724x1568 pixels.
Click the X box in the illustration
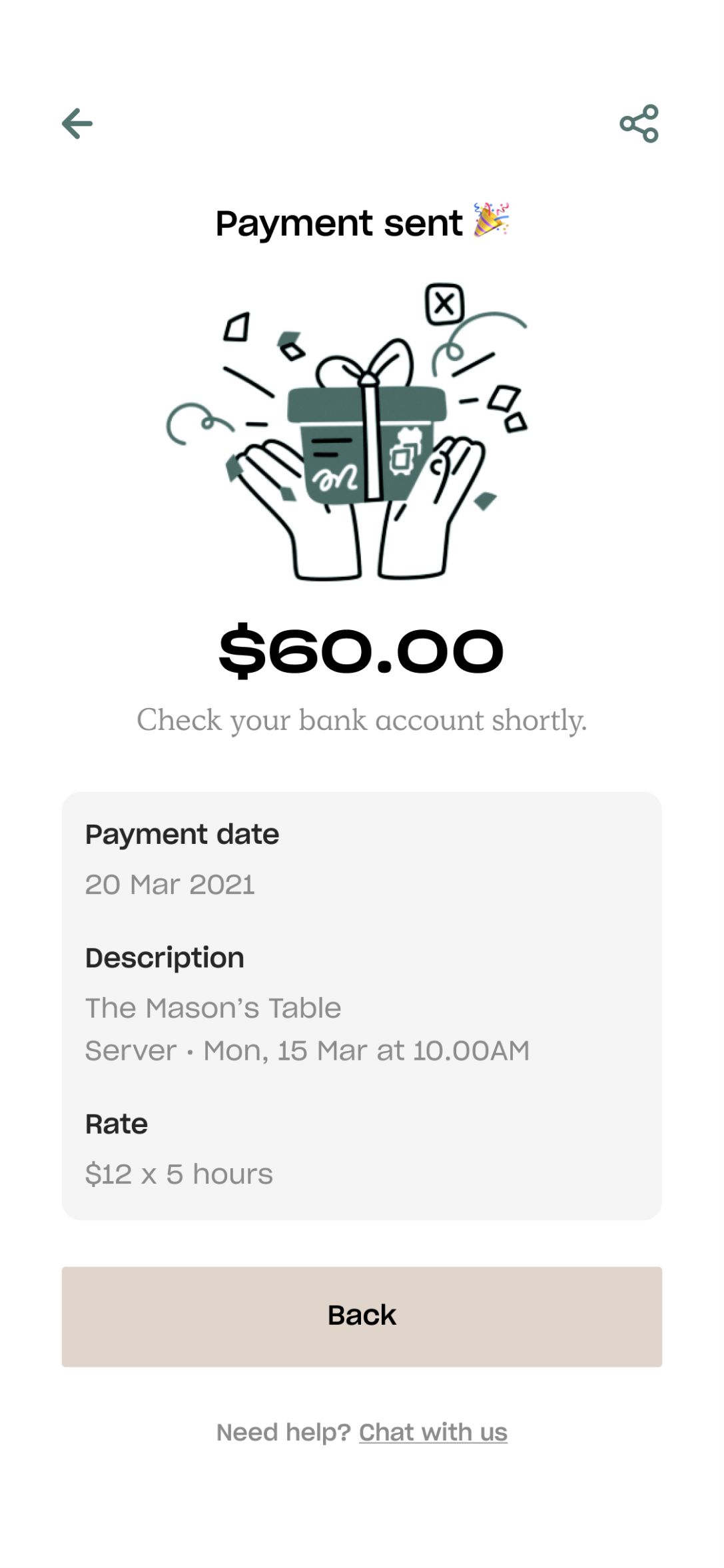tap(444, 304)
